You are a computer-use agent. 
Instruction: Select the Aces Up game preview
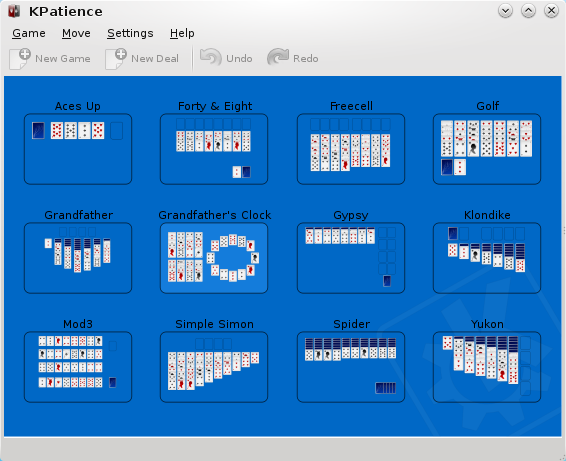[x=78, y=149]
